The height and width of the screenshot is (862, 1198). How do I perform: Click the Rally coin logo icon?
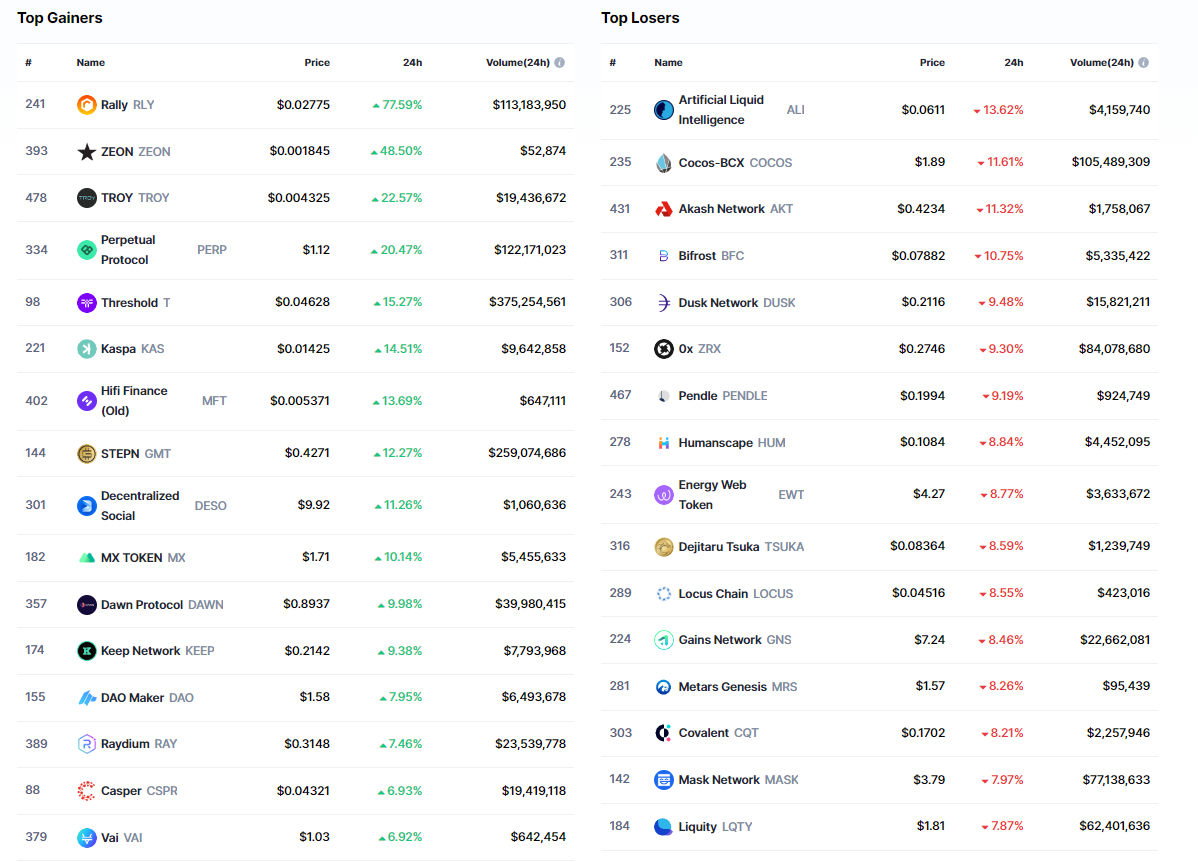(x=87, y=105)
